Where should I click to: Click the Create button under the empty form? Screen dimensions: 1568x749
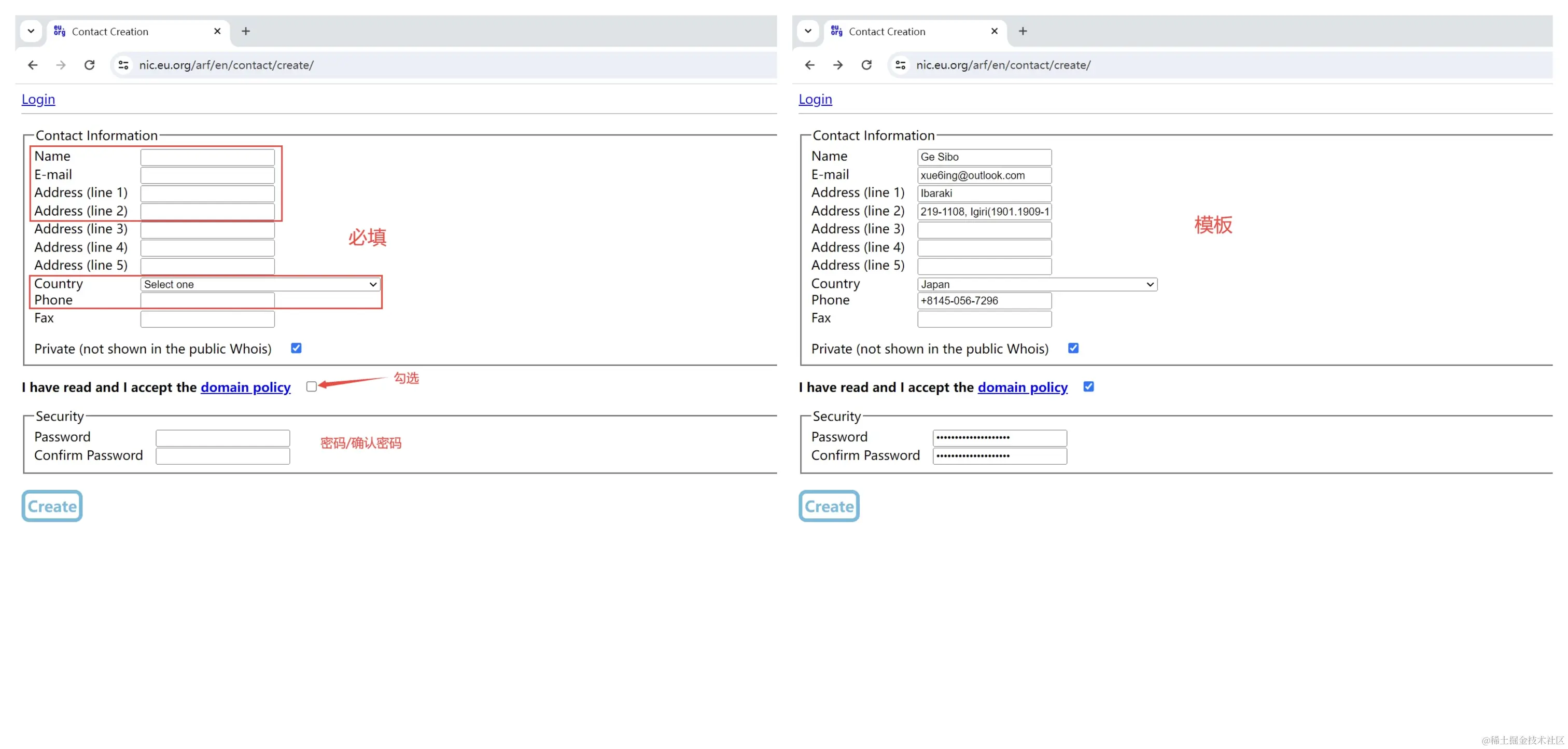[52, 506]
